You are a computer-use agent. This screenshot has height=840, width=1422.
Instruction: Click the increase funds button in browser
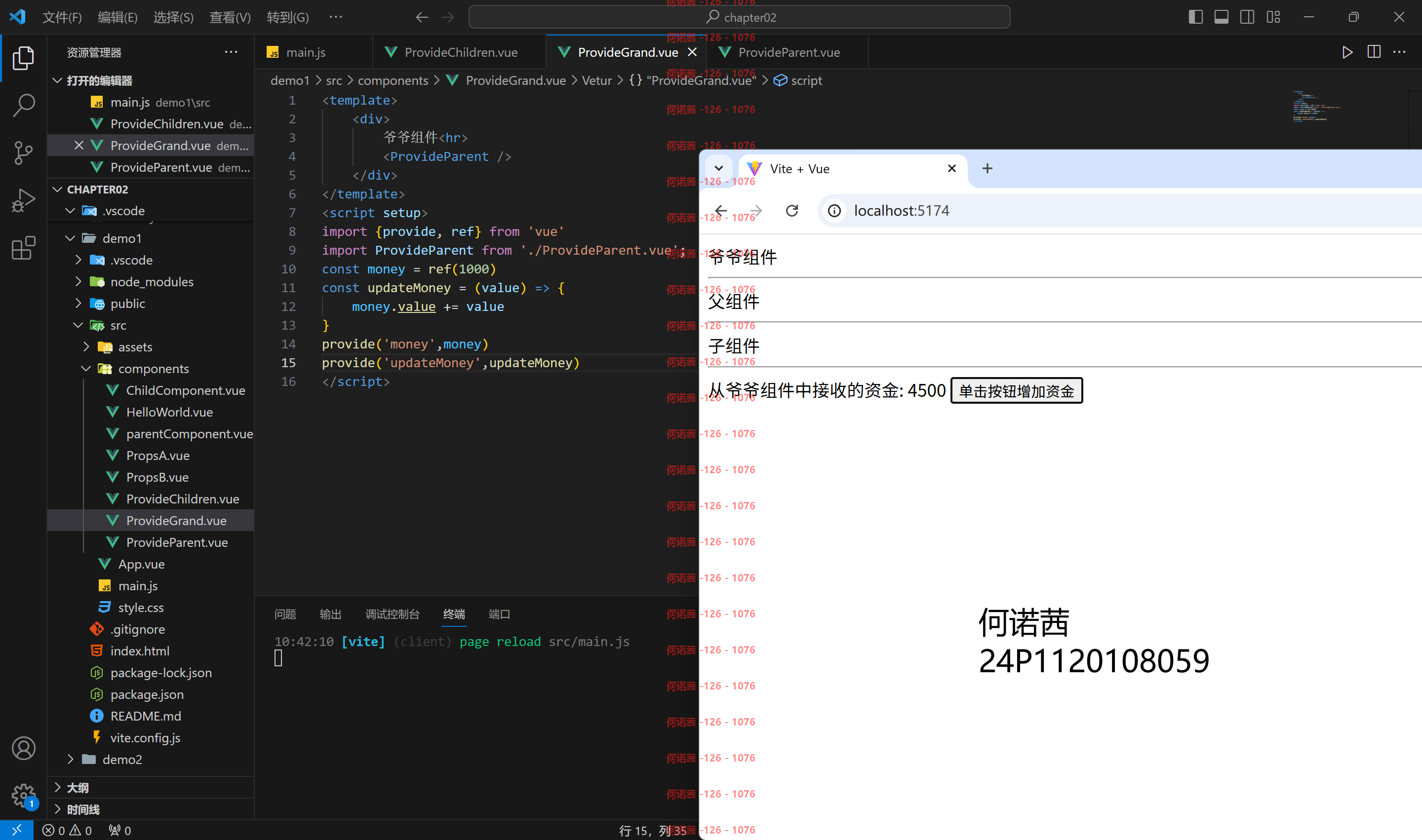click(x=1017, y=390)
